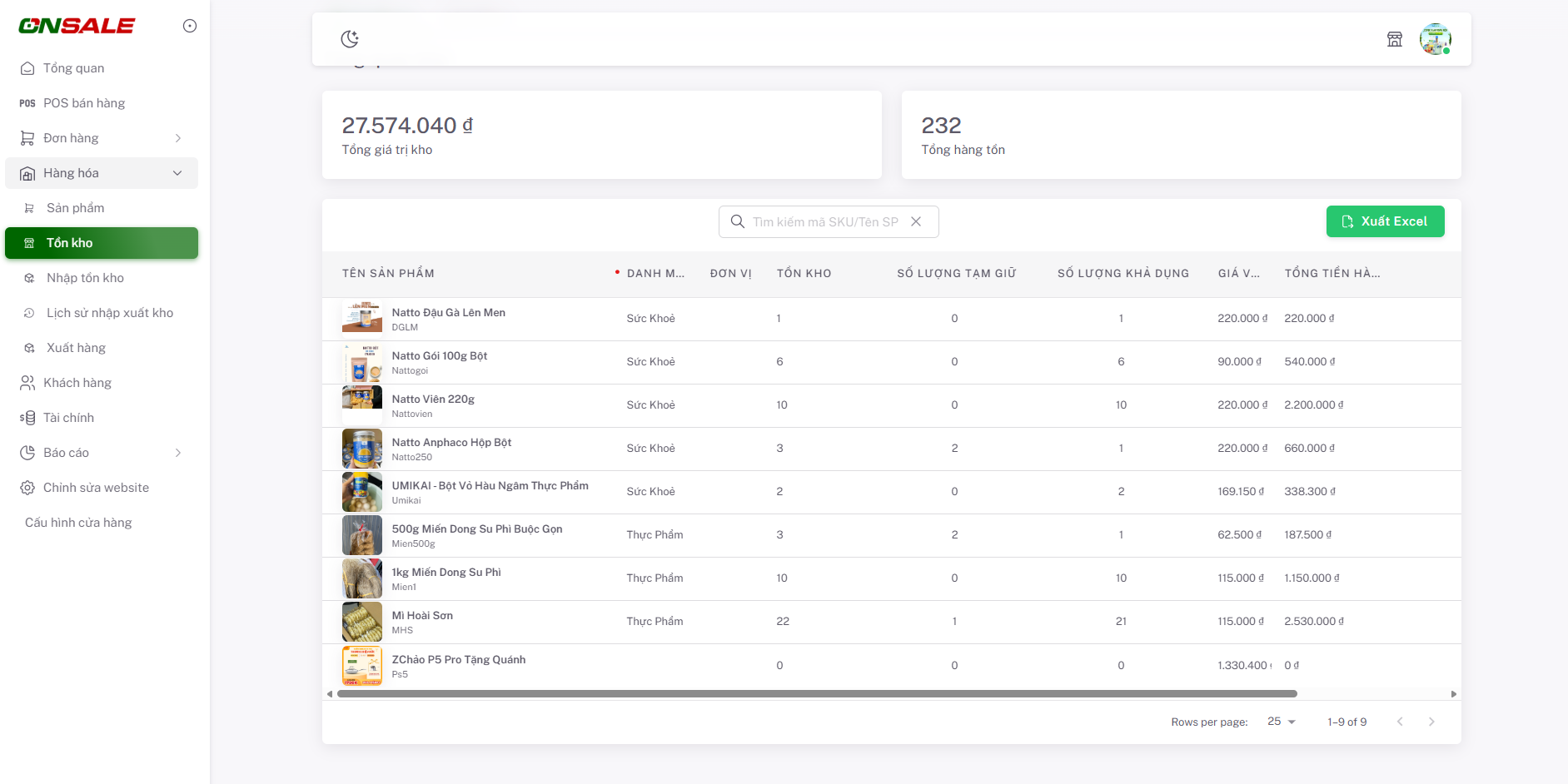Open the user avatar menu

(x=1436, y=39)
